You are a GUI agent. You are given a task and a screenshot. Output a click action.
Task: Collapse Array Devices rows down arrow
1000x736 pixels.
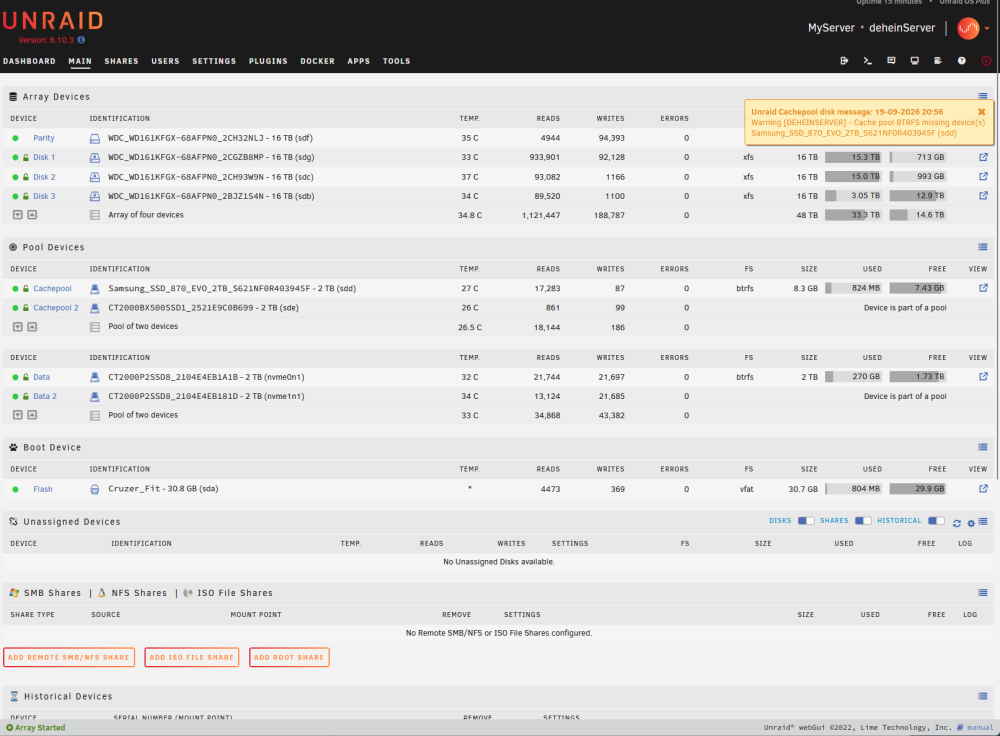pos(18,215)
